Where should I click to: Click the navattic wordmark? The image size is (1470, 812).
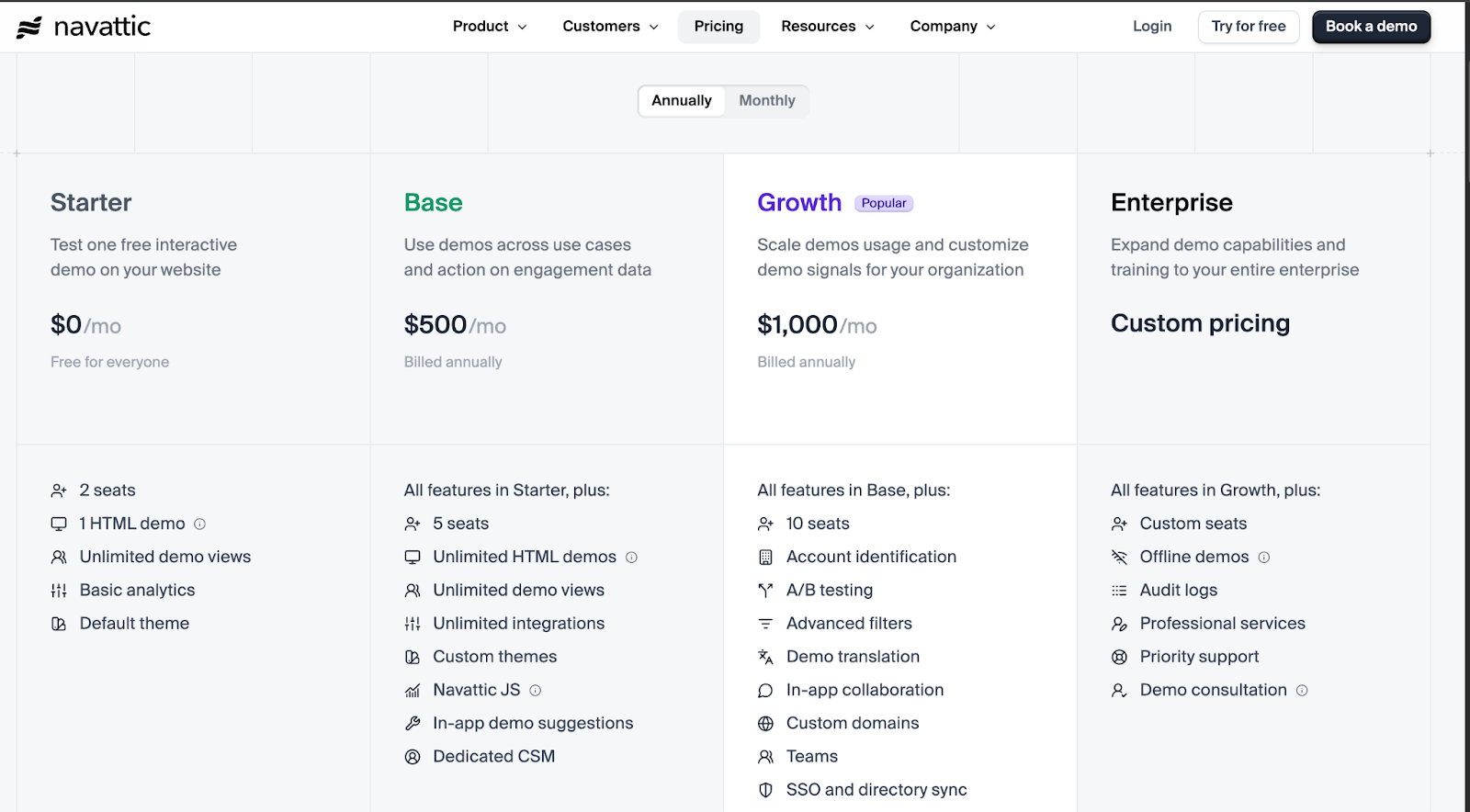(x=102, y=27)
